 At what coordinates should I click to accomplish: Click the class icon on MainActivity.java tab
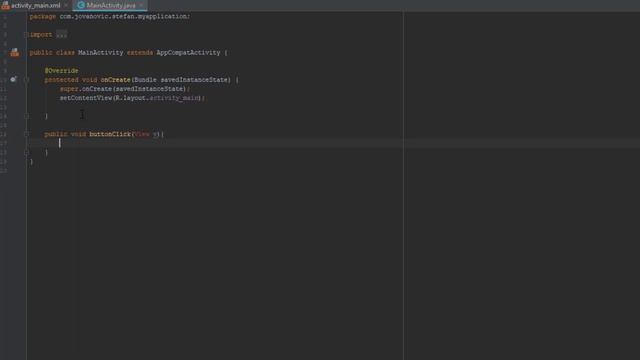(81, 5)
